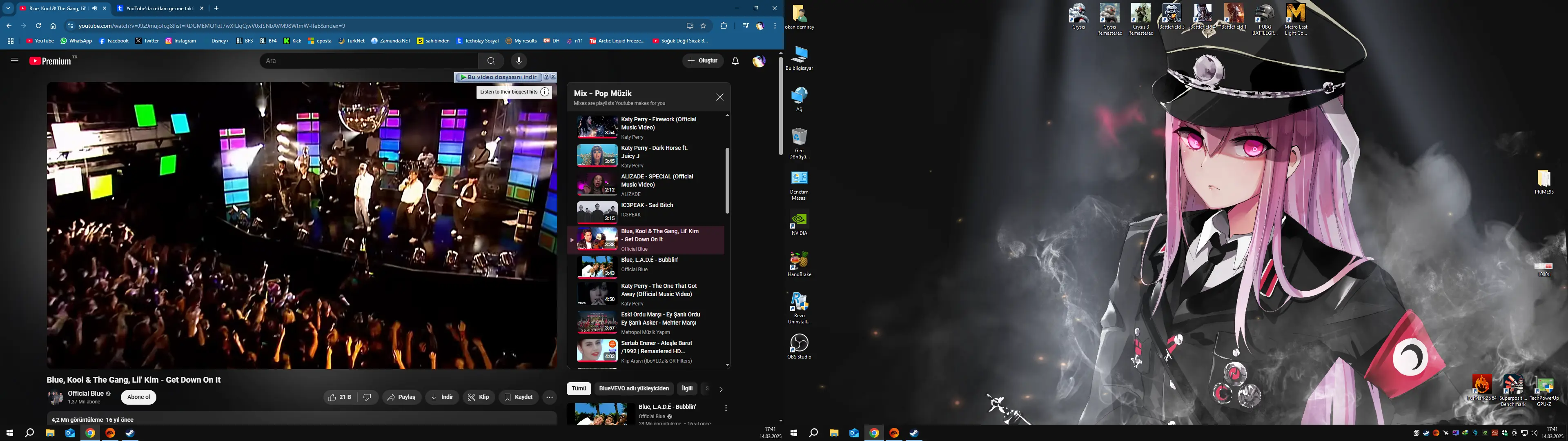Select the Geri Dönüşüm recycle bin icon
The image size is (1568, 441).
coord(799,144)
